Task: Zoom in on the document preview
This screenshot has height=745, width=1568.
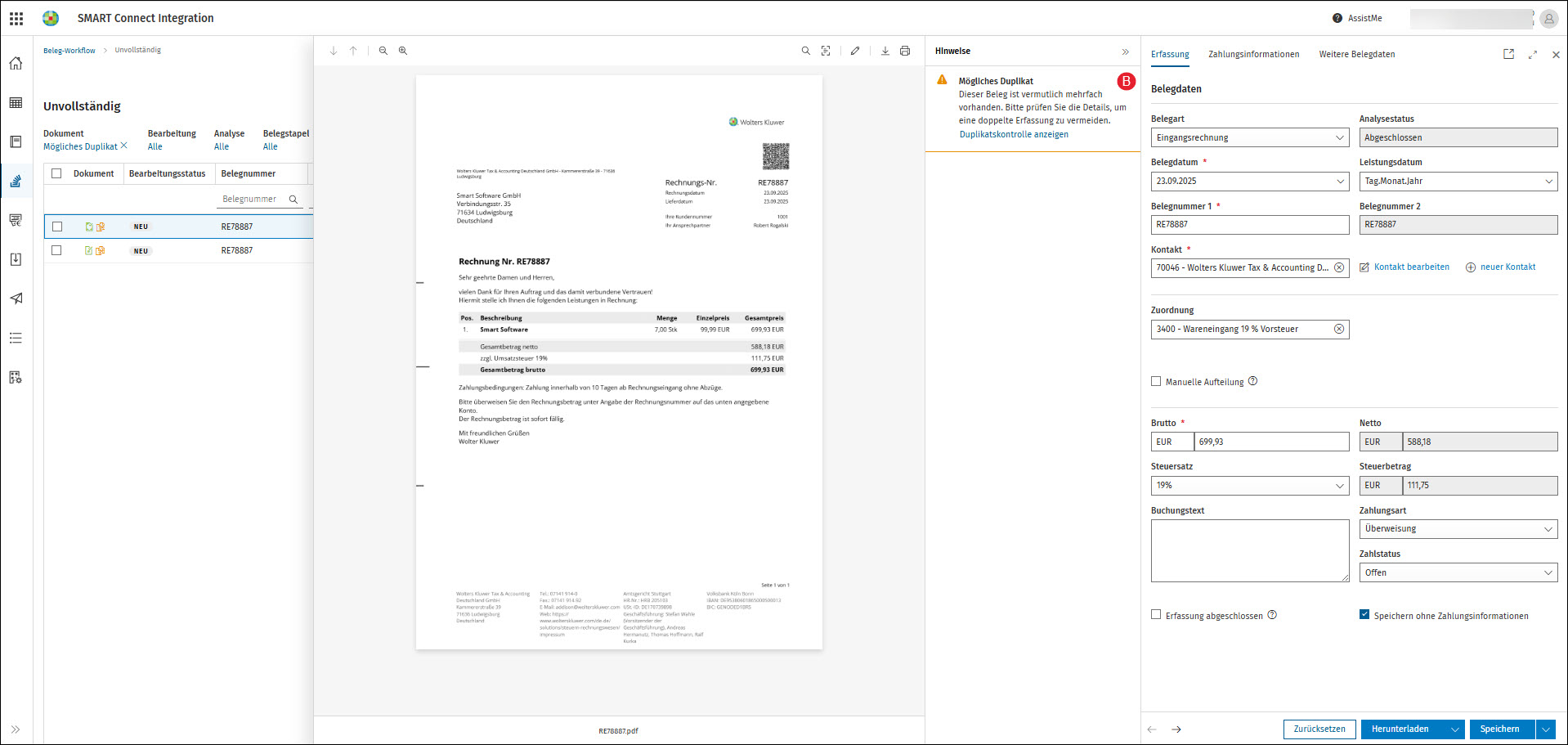Action: 403,51
